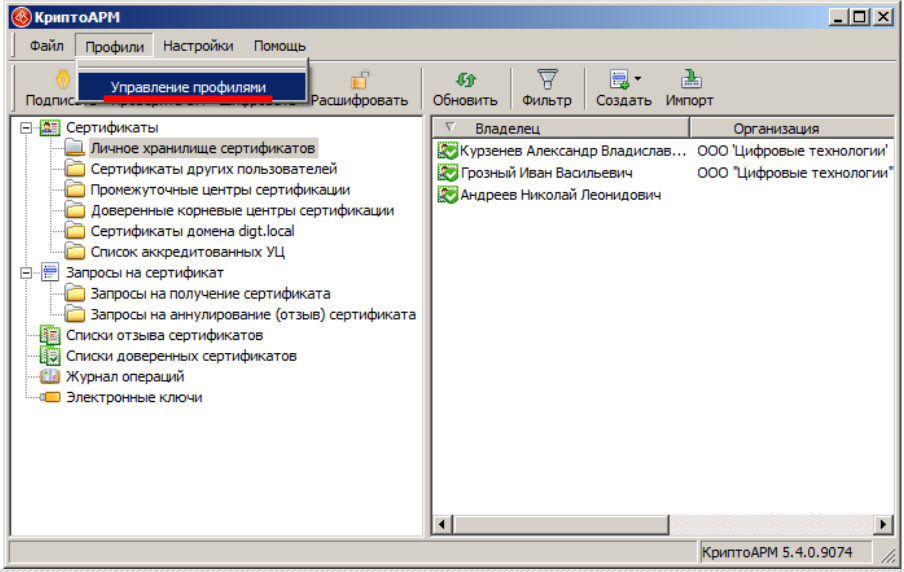This screenshot has height=572, width=904.
Task: Click folder icon of Запросы на аннулирование
Action: (x=74, y=314)
